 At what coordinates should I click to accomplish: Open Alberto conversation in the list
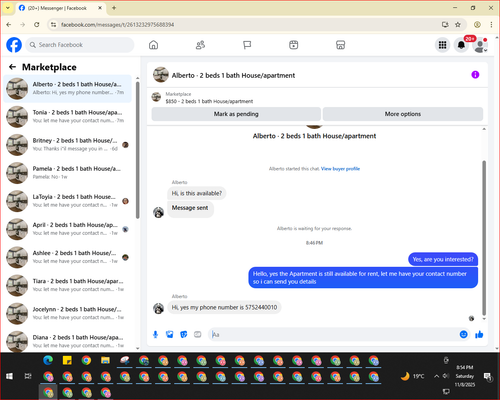(68, 89)
